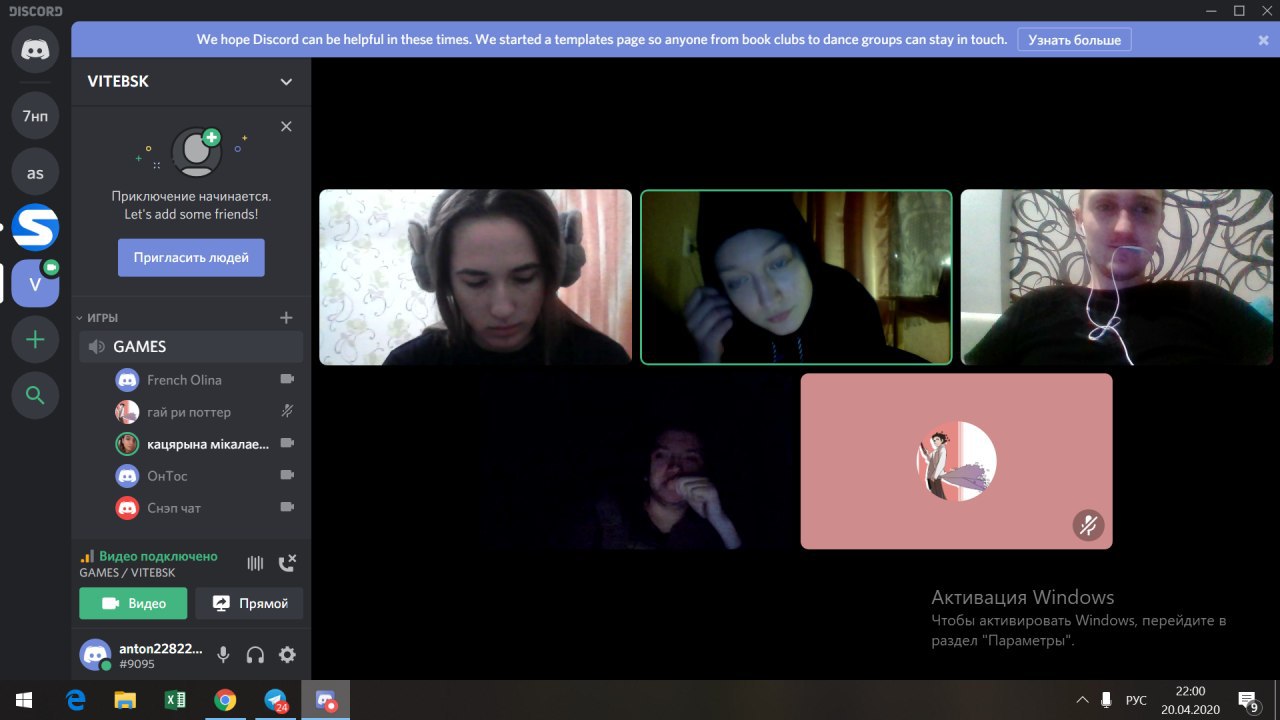Focus the long-haired girl's video tile
The width and height of the screenshot is (1280, 720).
pos(475,277)
